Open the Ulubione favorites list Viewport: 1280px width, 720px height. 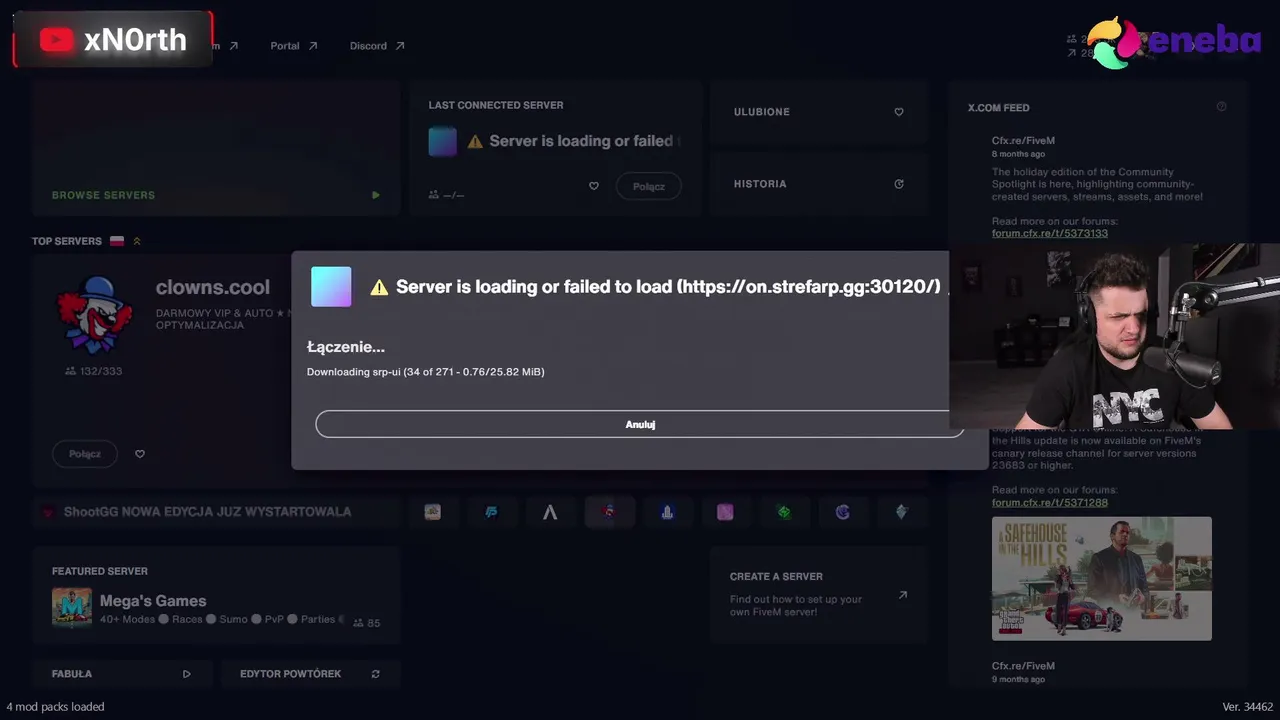click(819, 112)
